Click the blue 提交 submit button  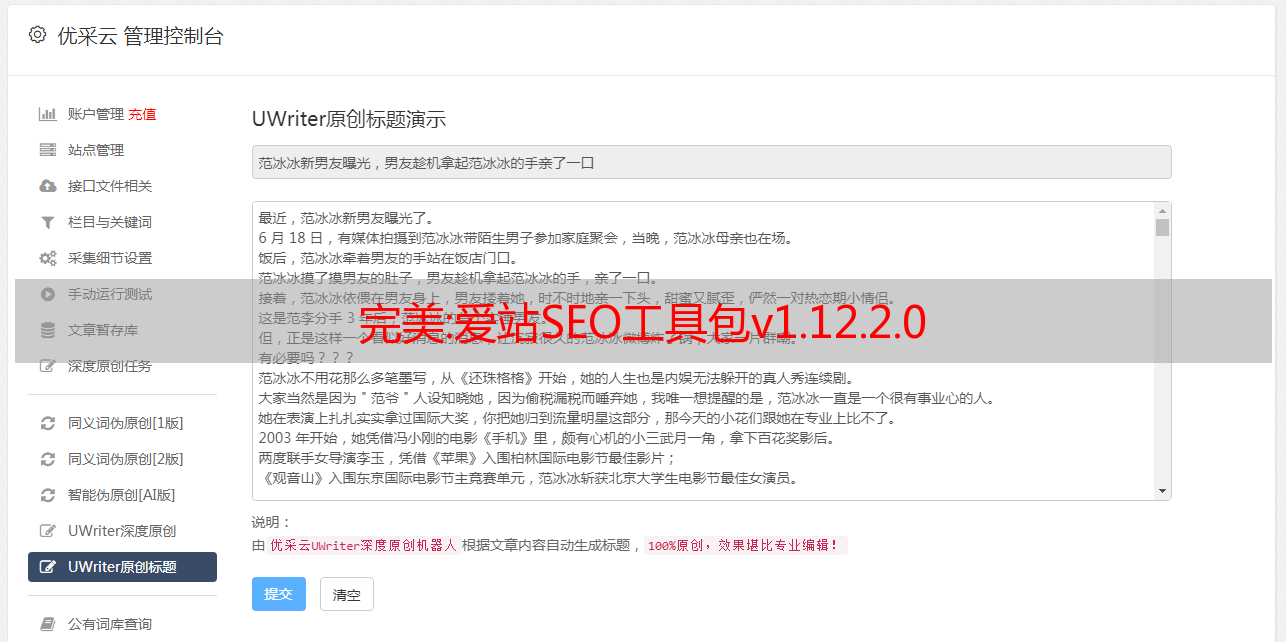coord(278,594)
